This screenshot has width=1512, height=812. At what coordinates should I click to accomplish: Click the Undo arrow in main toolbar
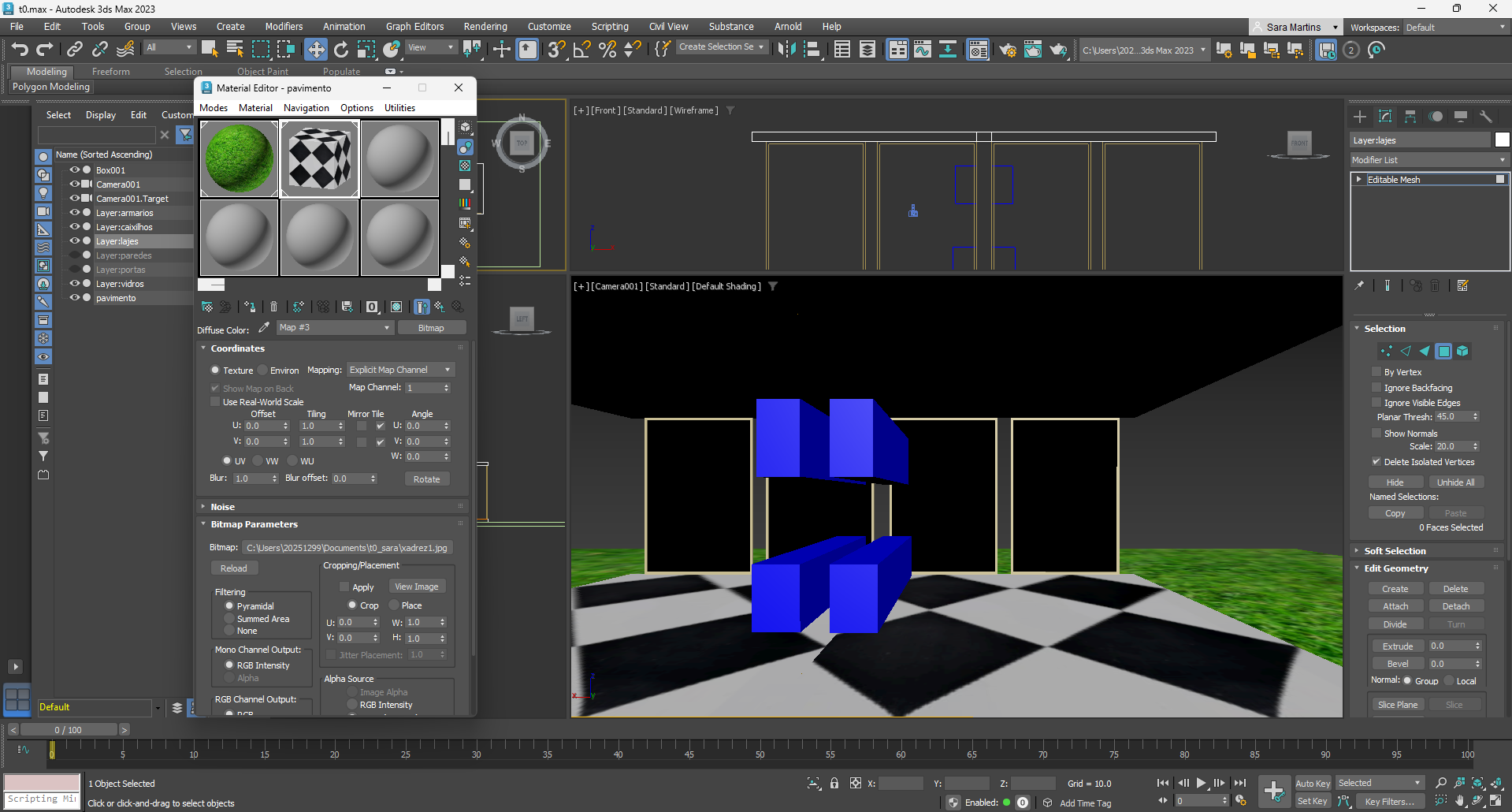click(20, 50)
